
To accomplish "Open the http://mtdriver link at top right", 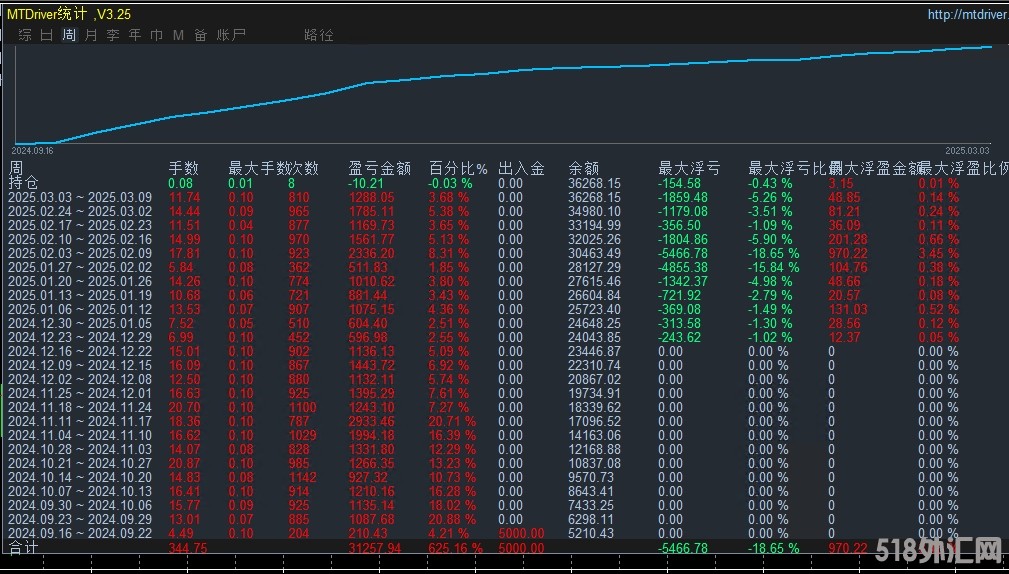I will [968, 15].
